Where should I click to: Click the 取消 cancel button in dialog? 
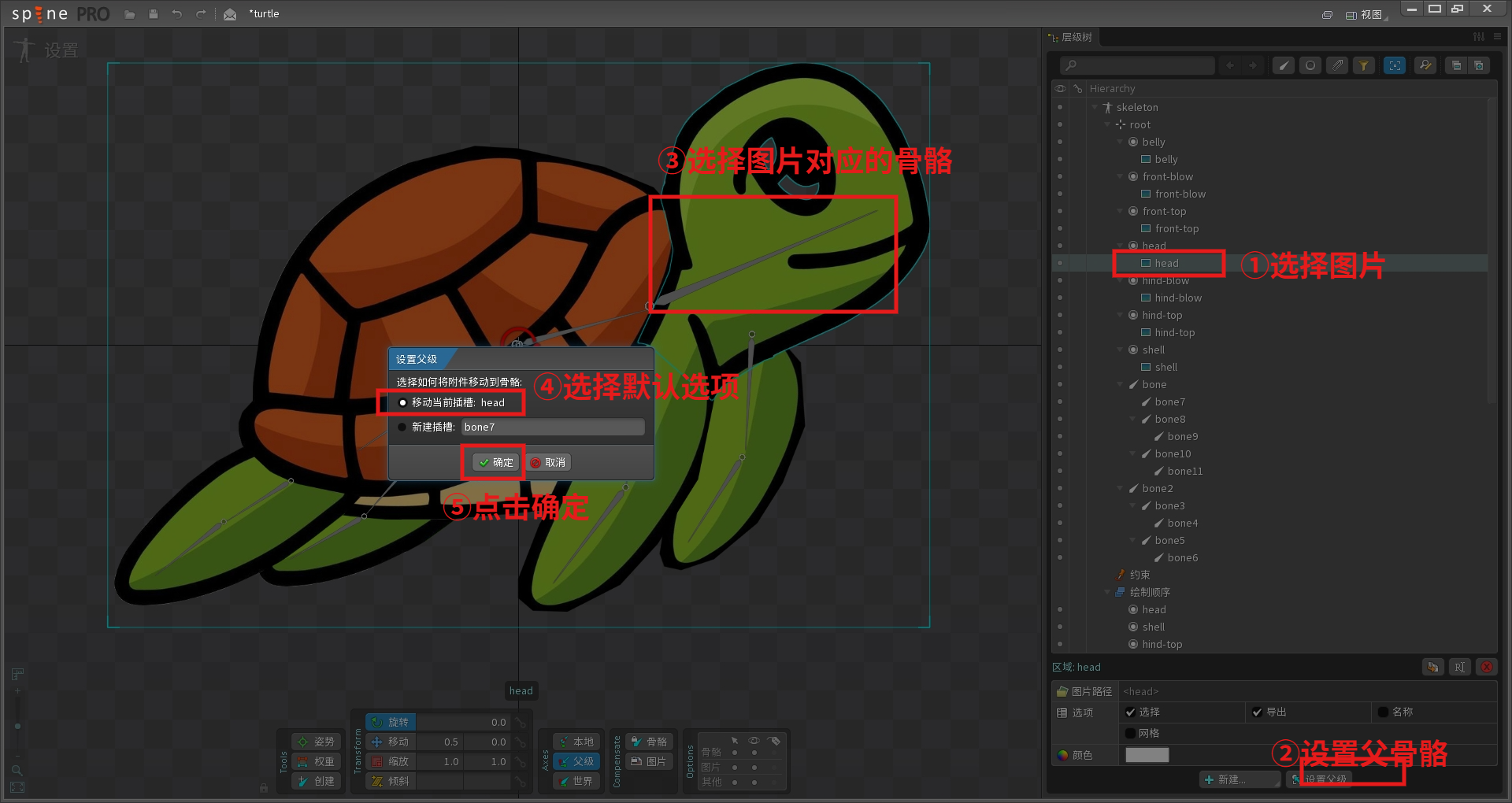(548, 462)
